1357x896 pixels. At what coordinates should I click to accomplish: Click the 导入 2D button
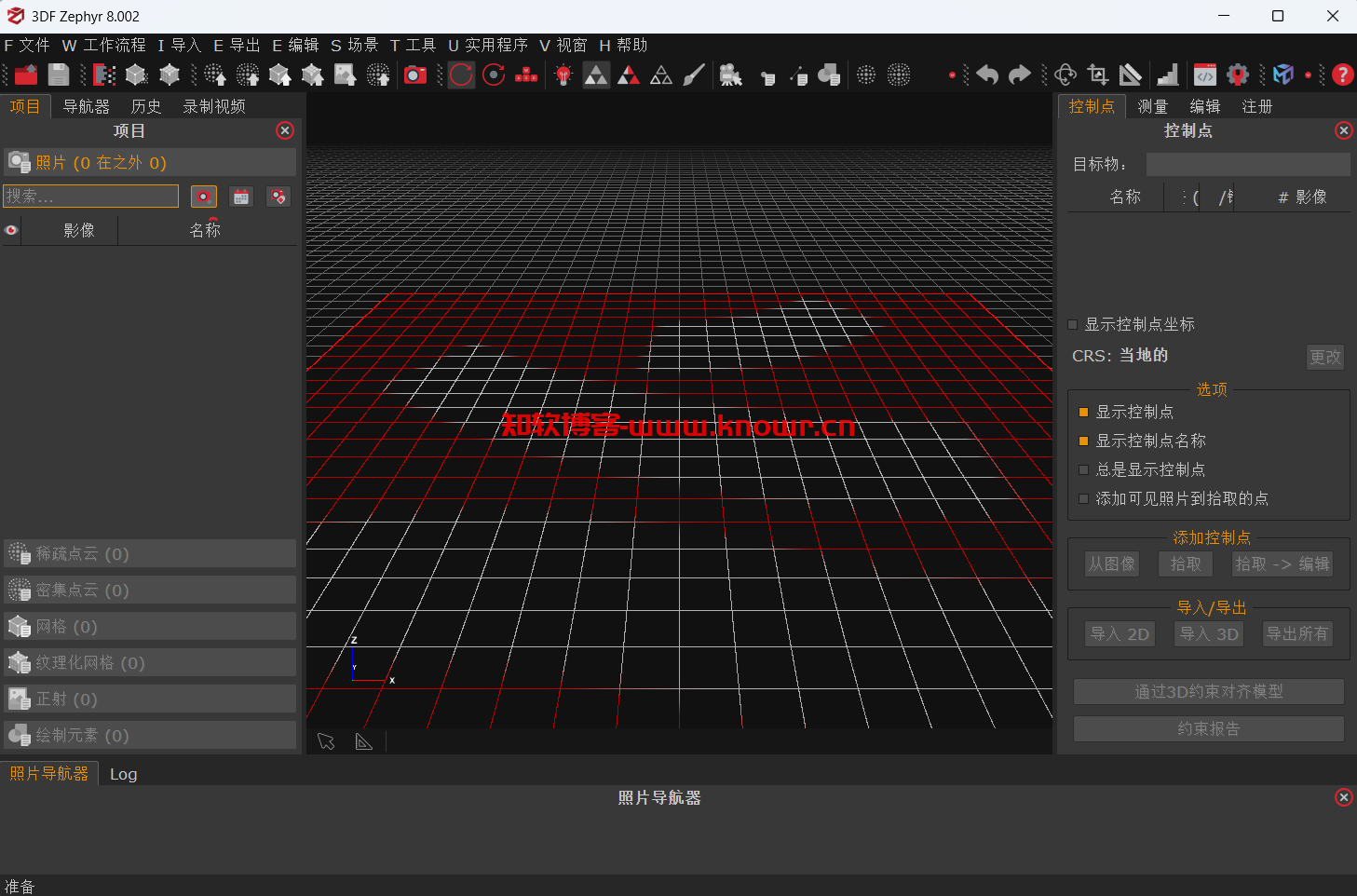tap(1120, 633)
